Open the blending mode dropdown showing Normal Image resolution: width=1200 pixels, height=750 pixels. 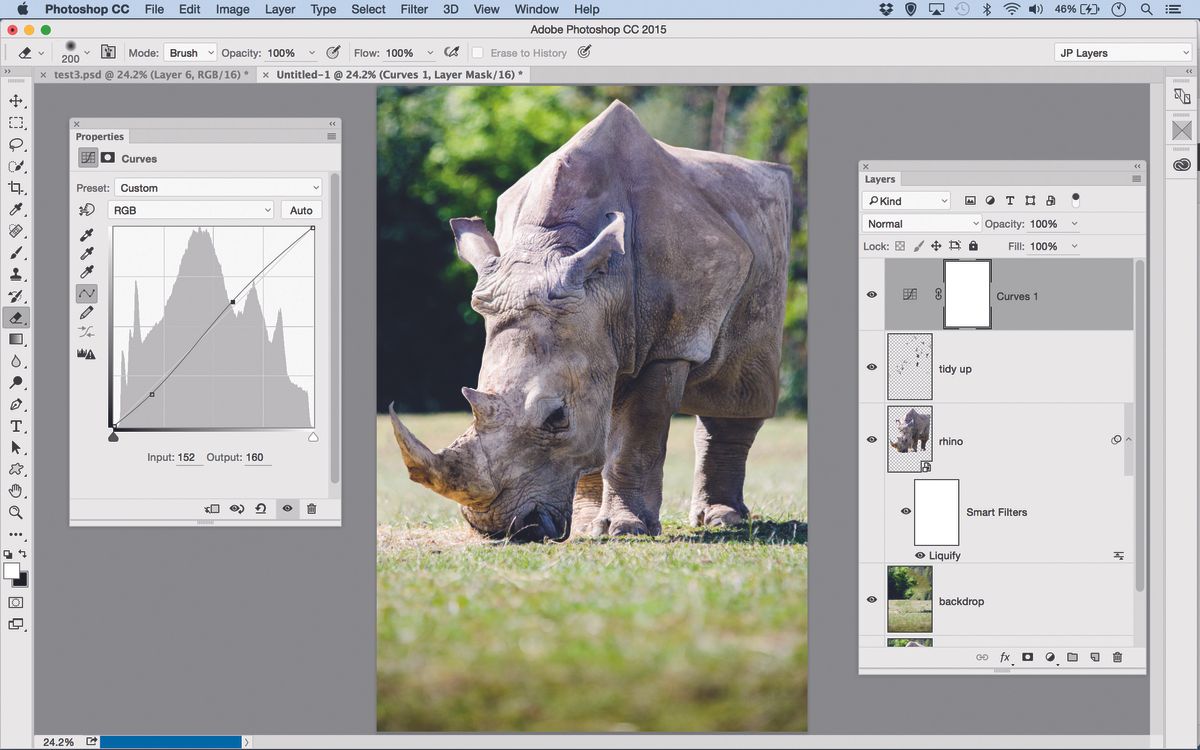(x=920, y=223)
